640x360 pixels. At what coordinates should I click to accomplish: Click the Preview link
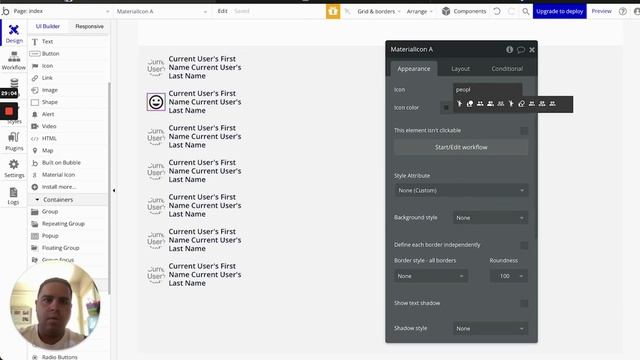[x=601, y=11]
